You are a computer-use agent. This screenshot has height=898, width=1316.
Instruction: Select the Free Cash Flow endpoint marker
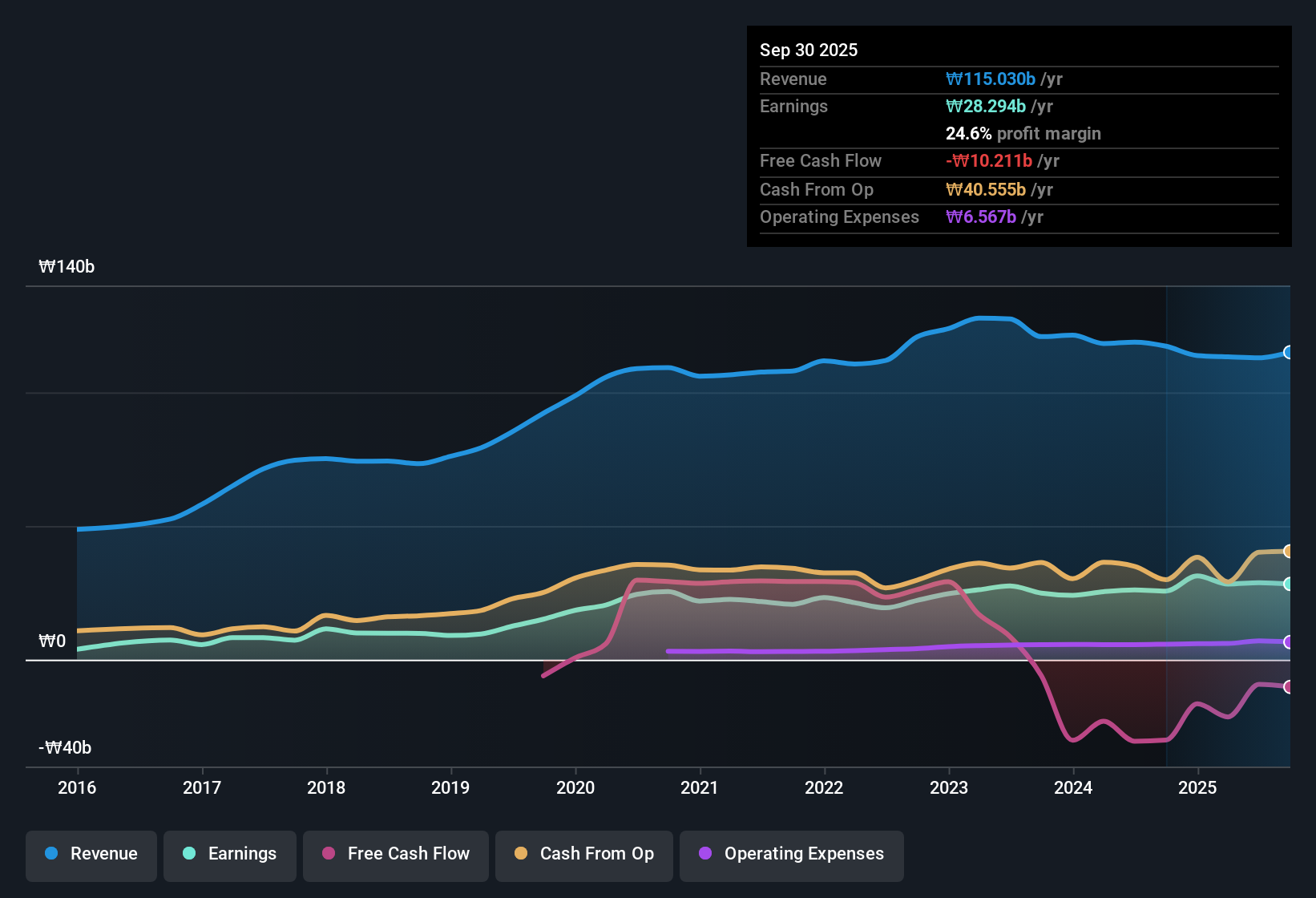[x=1289, y=687]
